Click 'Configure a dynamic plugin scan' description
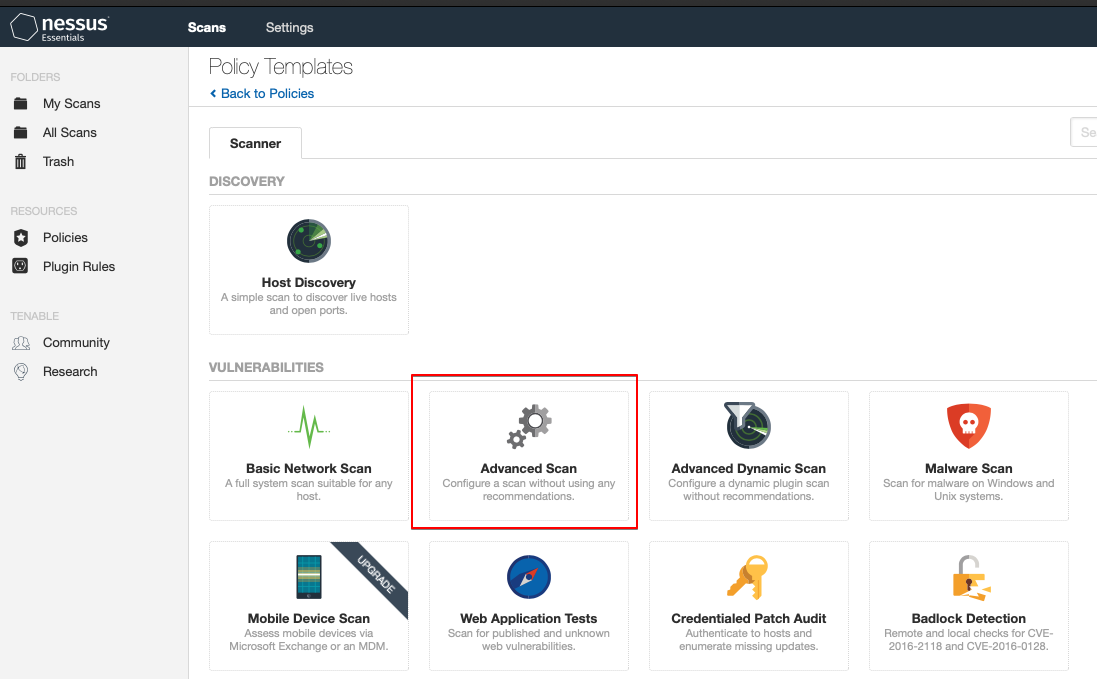The width and height of the screenshot is (1097, 679). coord(749,489)
